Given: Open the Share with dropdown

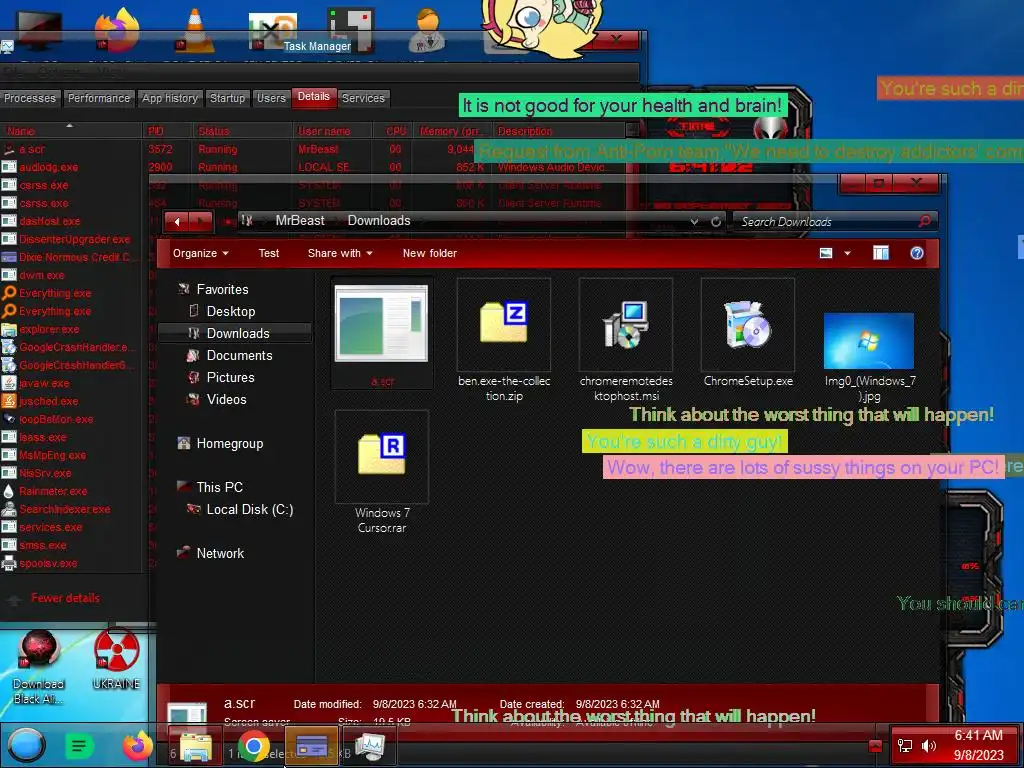Looking at the screenshot, I should point(340,253).
